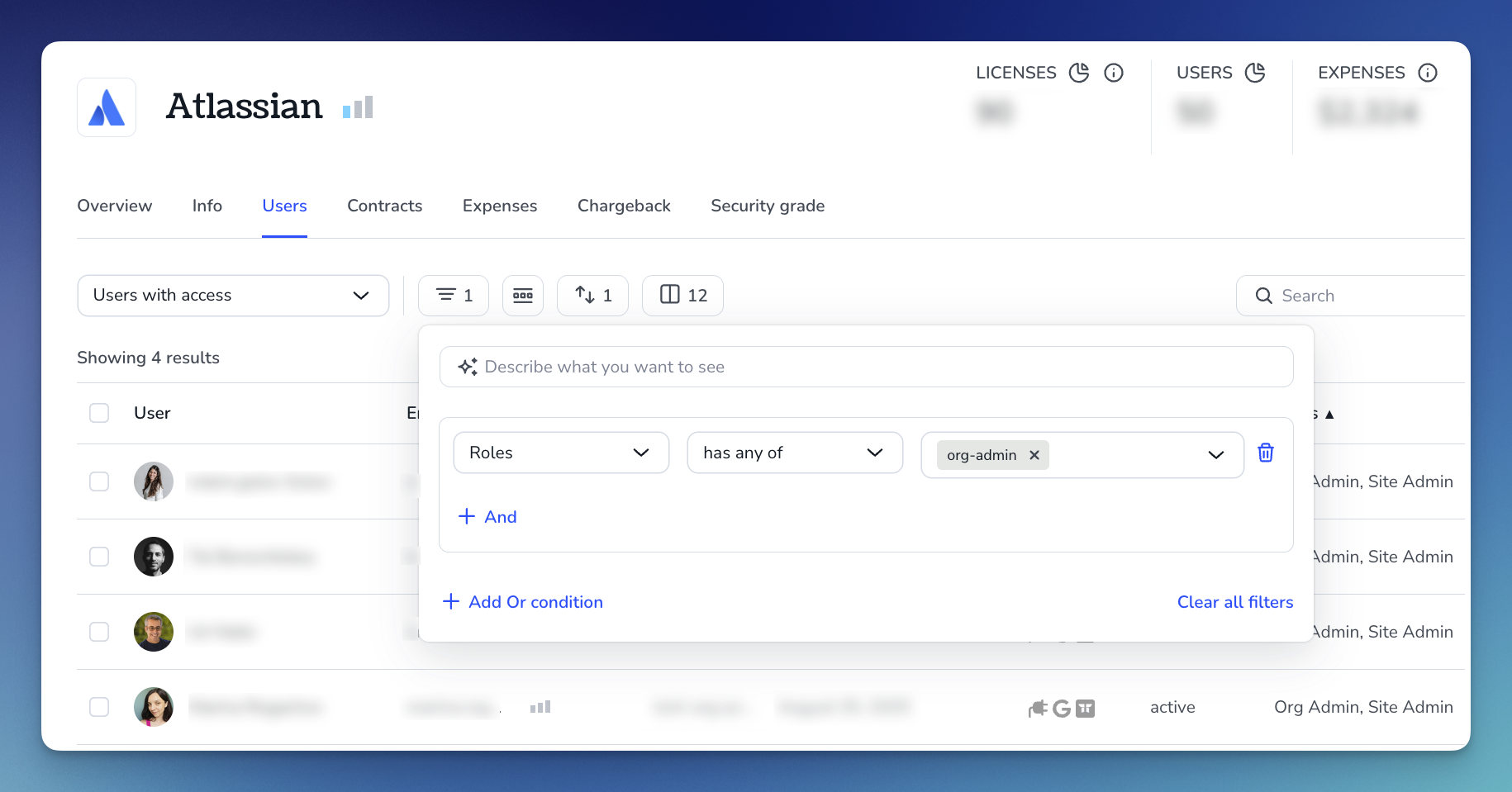The image size is (1512, 792).
Task: Click Org Admin, Site Admin in last row
Action: pos(1363,707)
